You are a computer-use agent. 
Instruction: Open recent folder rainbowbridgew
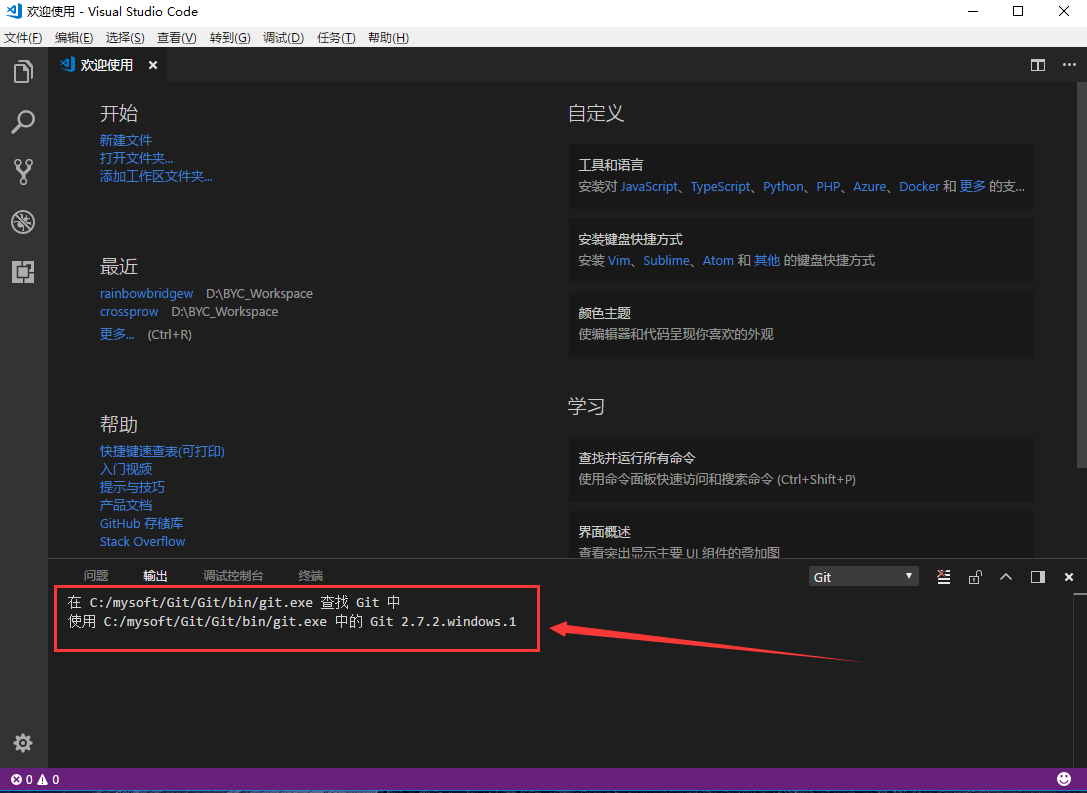[146, 294]
